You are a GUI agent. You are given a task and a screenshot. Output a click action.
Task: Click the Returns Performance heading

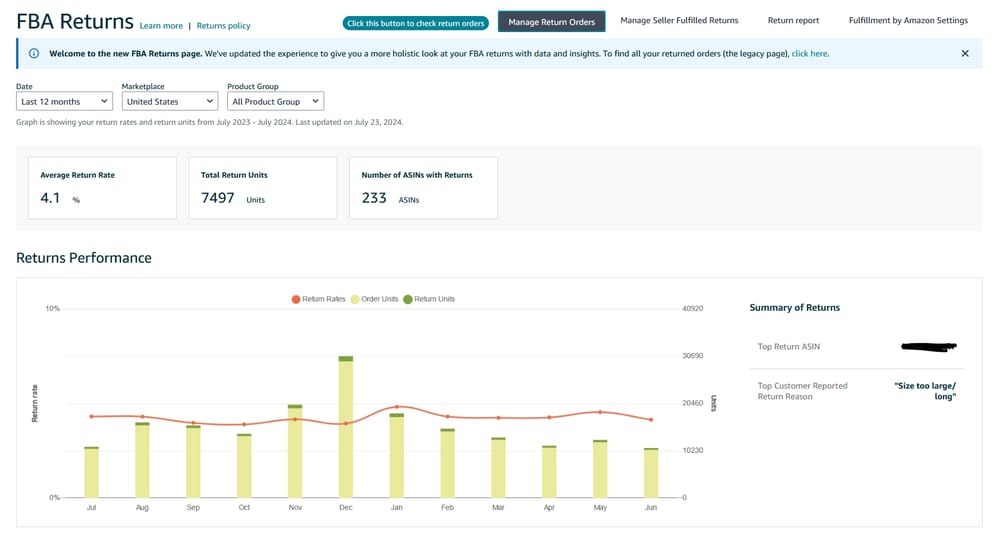point(84,258)
